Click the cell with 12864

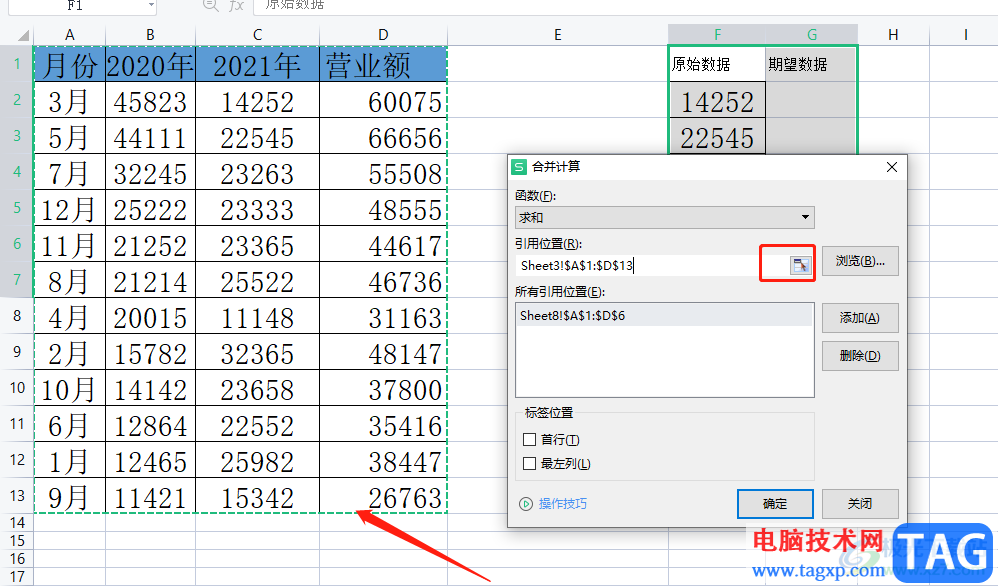[x=150, y=424]
